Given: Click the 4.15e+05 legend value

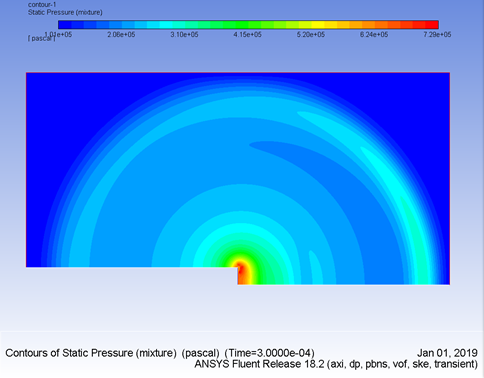Looking at the screenshot, I should (x=247, y=35).
